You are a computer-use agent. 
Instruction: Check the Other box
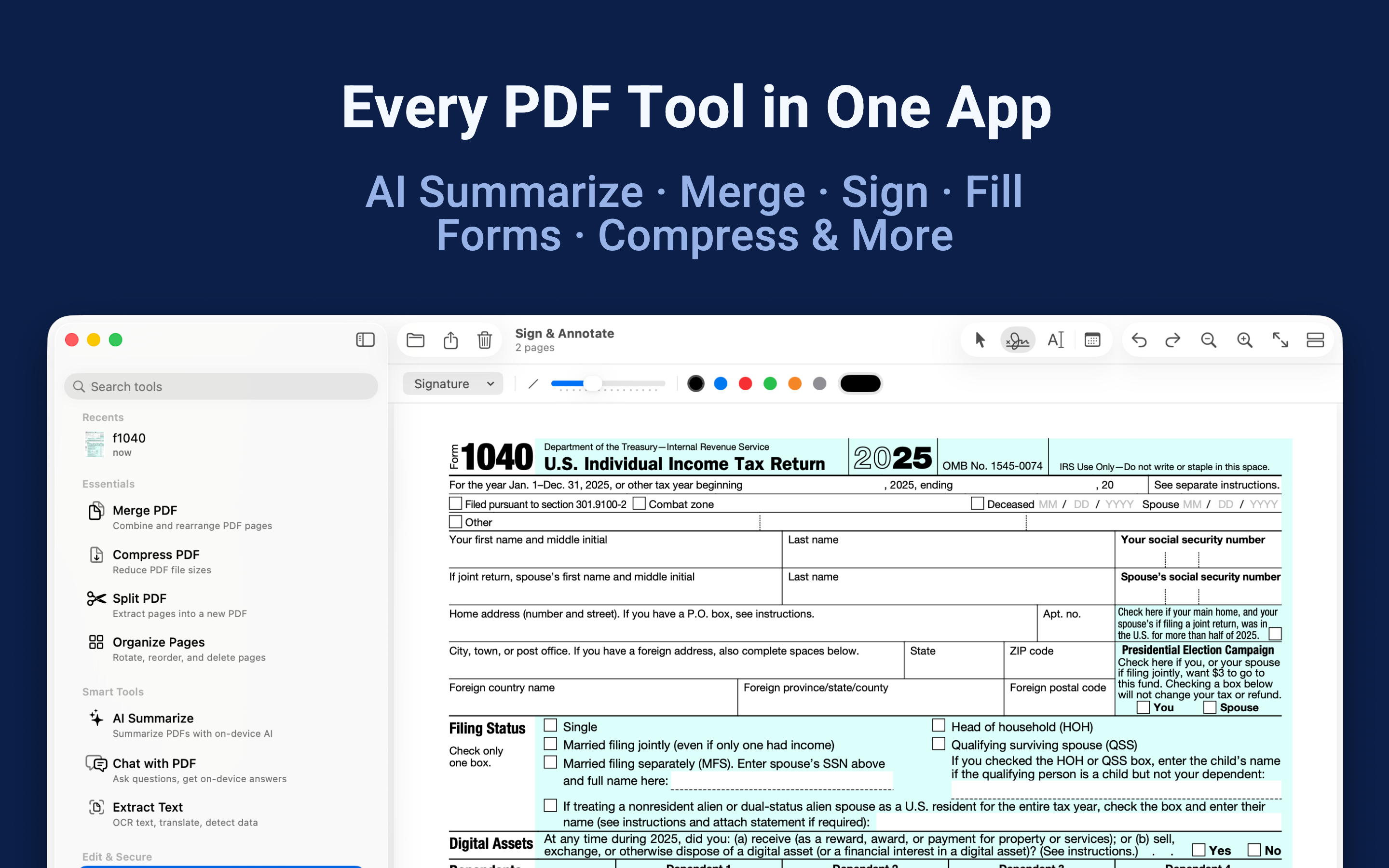(x=456, y=522)
